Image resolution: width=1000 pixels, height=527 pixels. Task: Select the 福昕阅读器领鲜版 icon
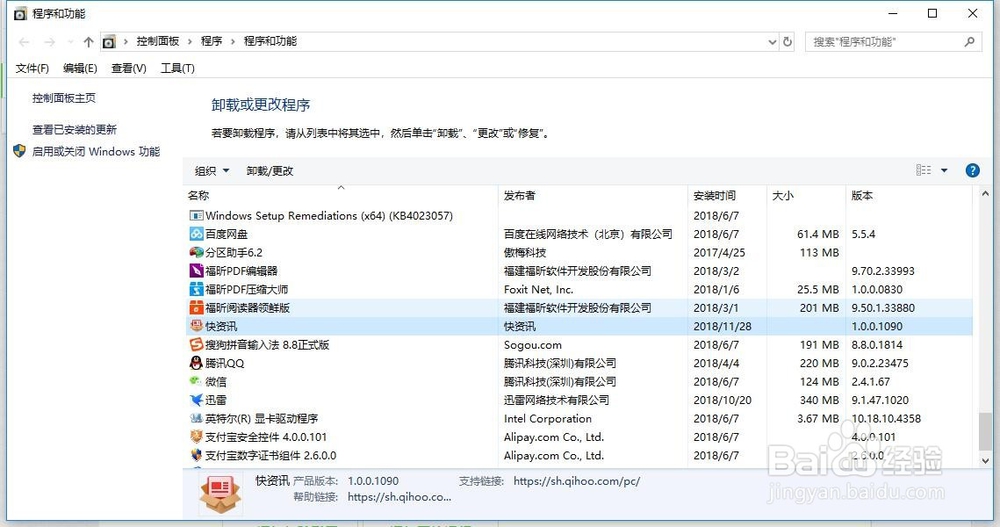[196, 308]
